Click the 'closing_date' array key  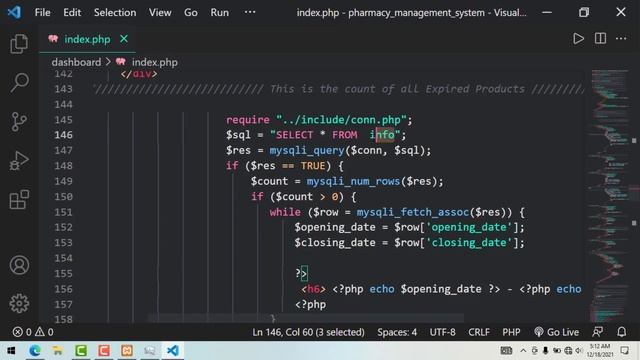click(x=469, y=242)
